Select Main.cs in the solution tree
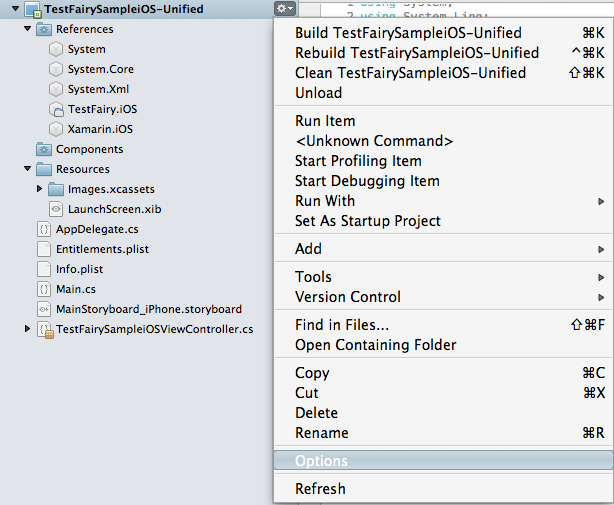Viewport: 614px width, 505px height. (75, 289)
